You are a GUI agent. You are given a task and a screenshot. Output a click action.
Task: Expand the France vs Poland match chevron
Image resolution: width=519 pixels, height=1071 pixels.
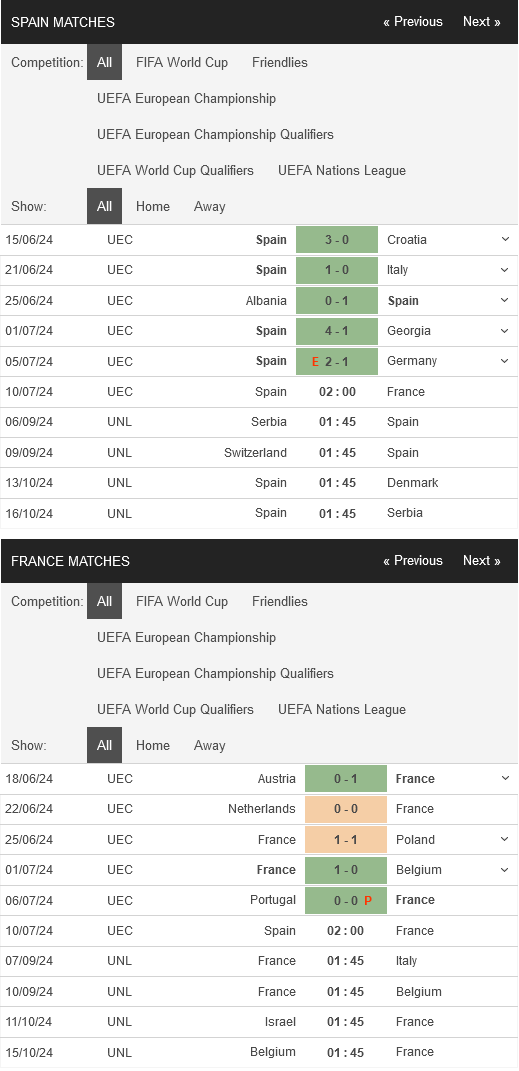[x=505, y=839]
